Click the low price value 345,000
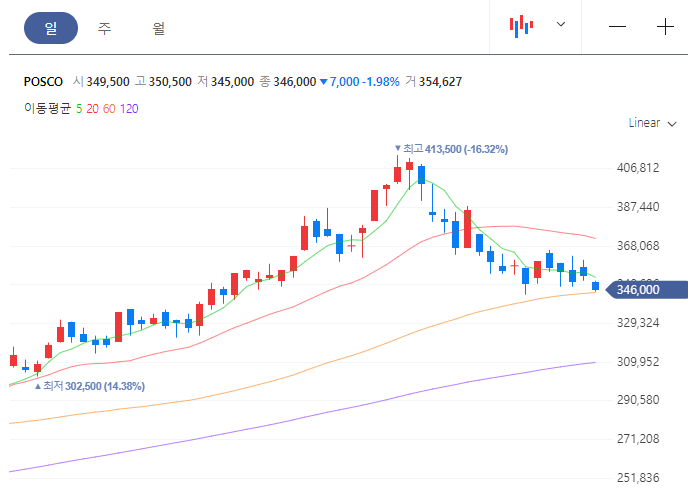Image resolution: width=688 pixels, height=496 pixels. [x=233, y=82]
